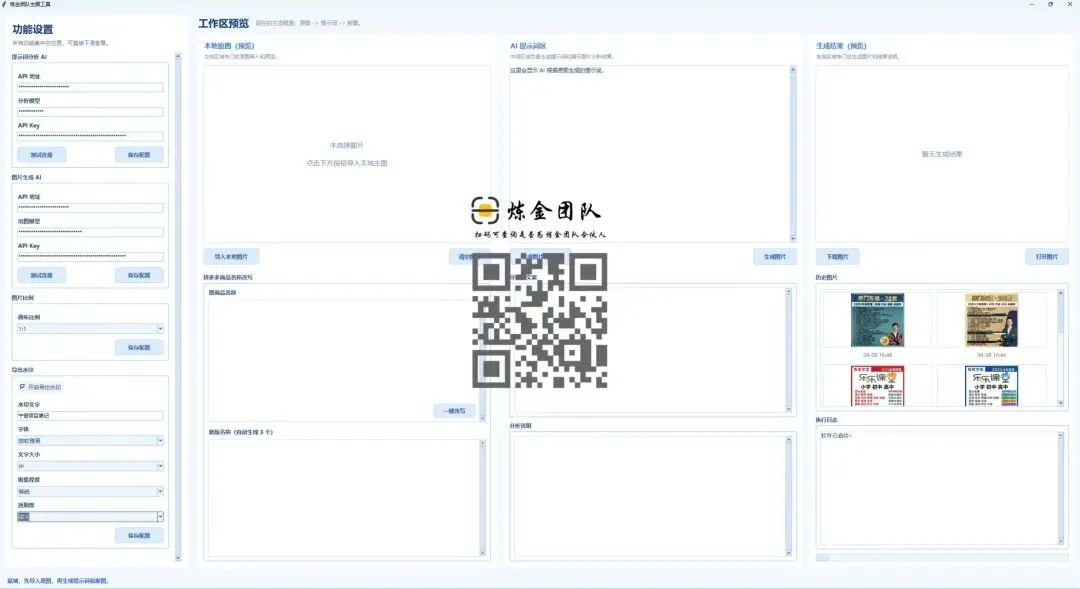1080x589 pixels.
Task: Click 保存配置 in the 提示词分析 AI section
Action: [139, 155]
